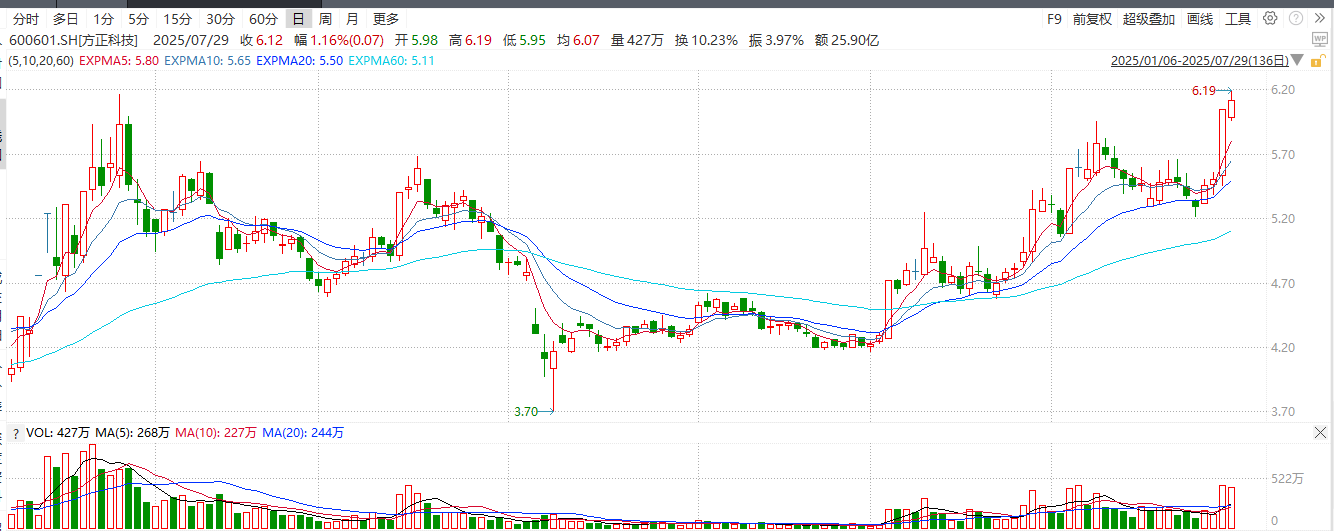
Task: Click the VOL: 427万 label
Action: pos(58,433)
